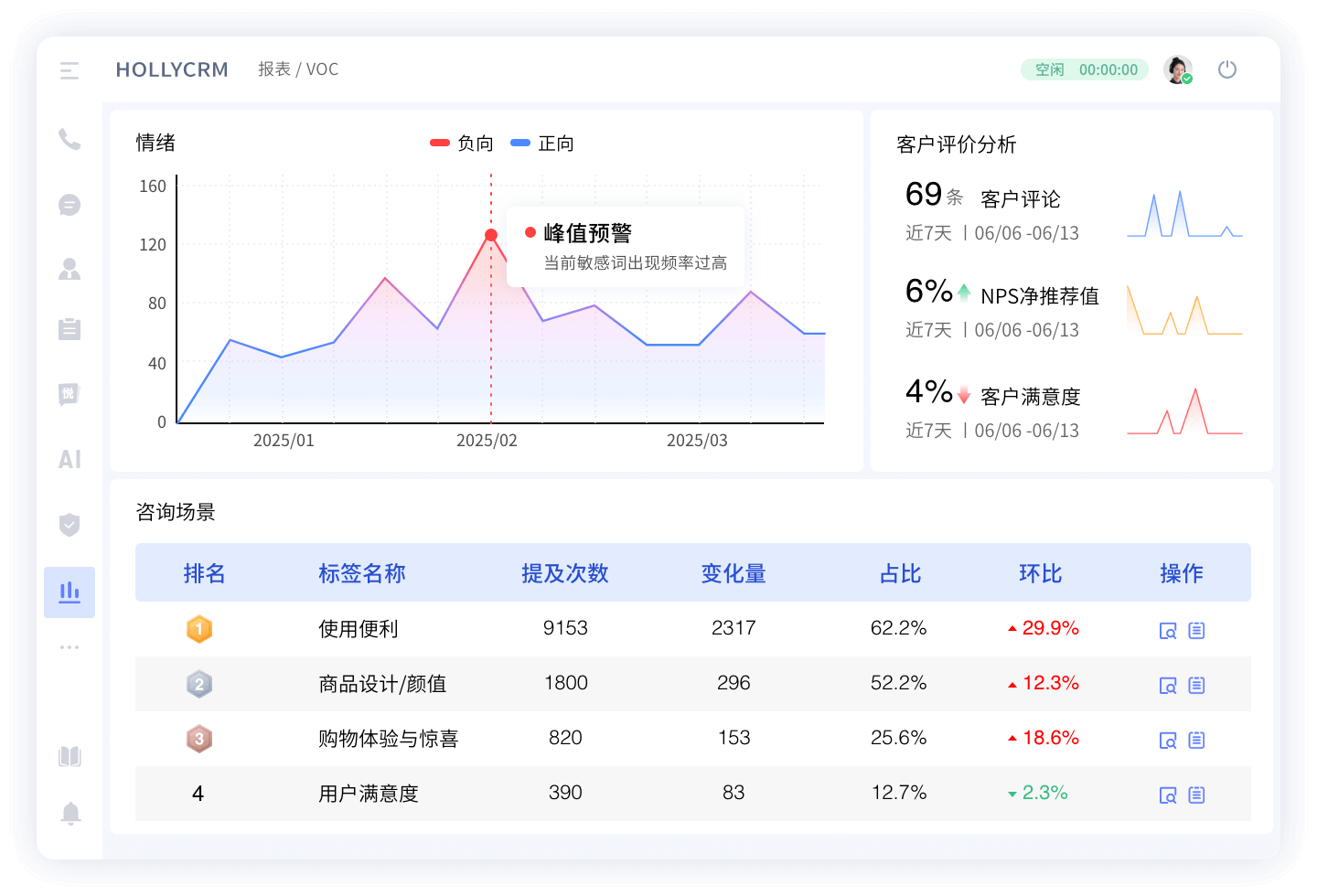Select the chat messages icon in sidebar
The width and height of the screenshot is (1317, 896).
[x=69, y=205]
